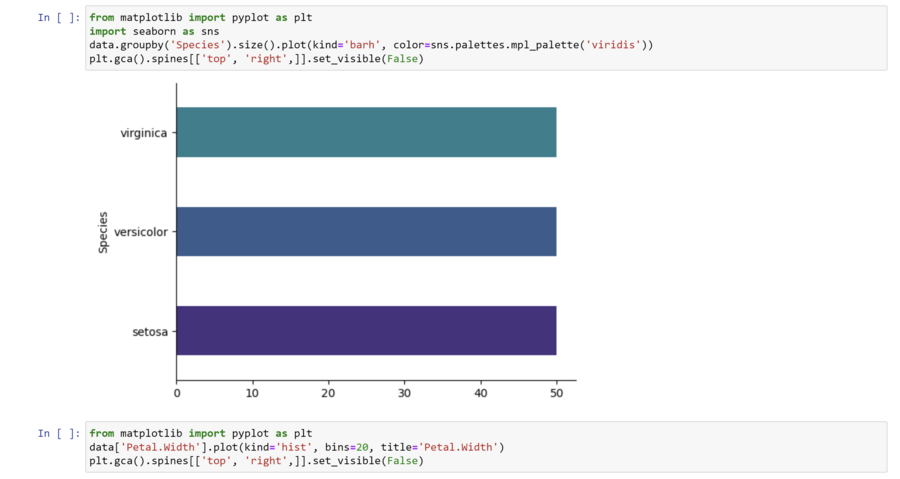900x479 pixels.
Task: Click the teal virginica bar
Action: (366, 132)
